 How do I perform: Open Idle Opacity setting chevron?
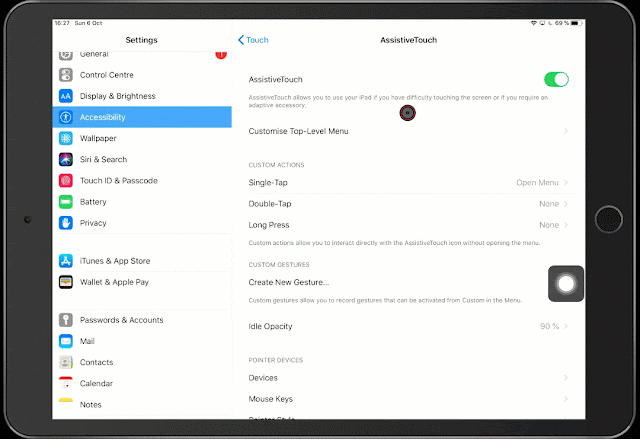(x=566, y=326)
